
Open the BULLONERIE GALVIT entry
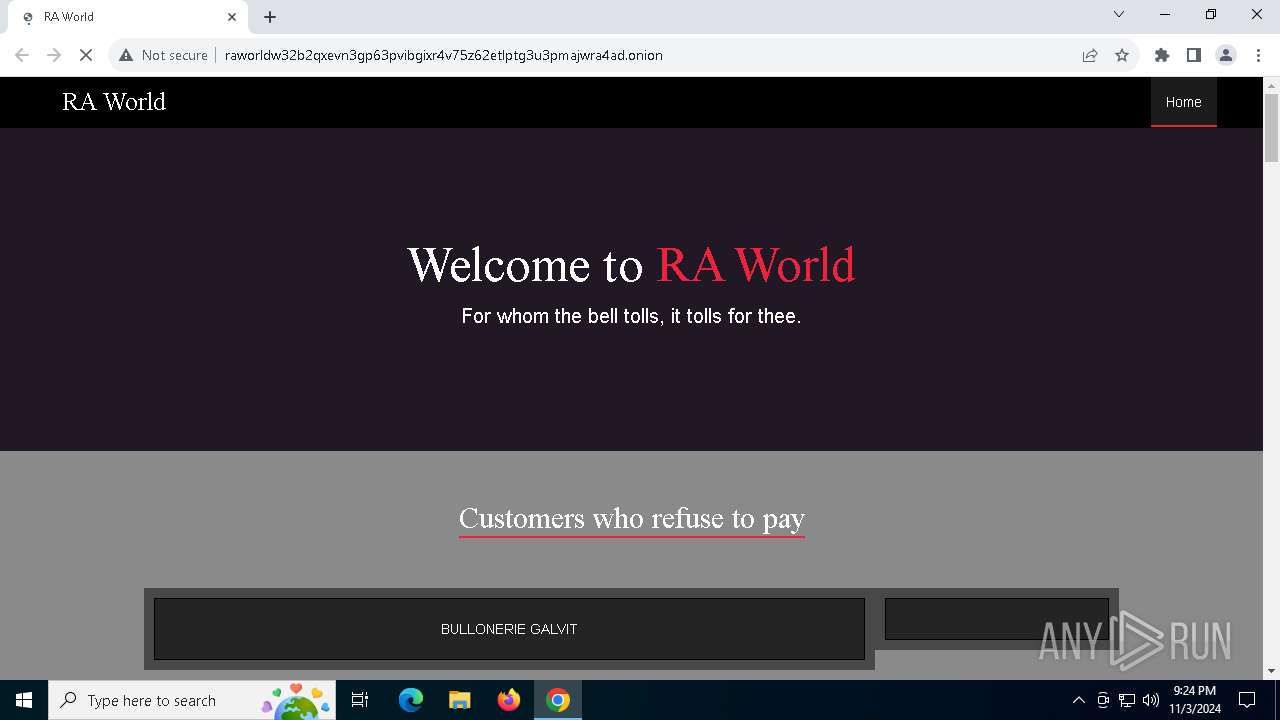(509, 629)
